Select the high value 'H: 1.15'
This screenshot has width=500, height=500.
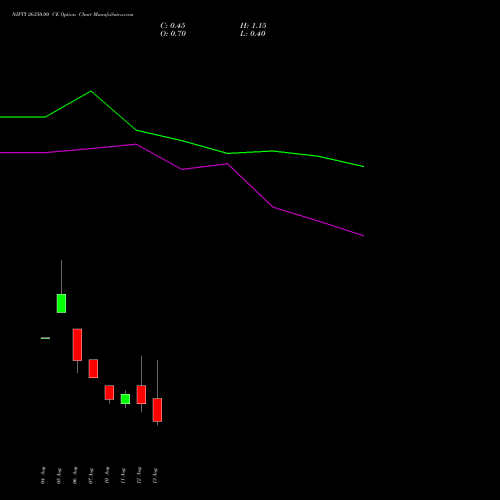pos(253,26)
